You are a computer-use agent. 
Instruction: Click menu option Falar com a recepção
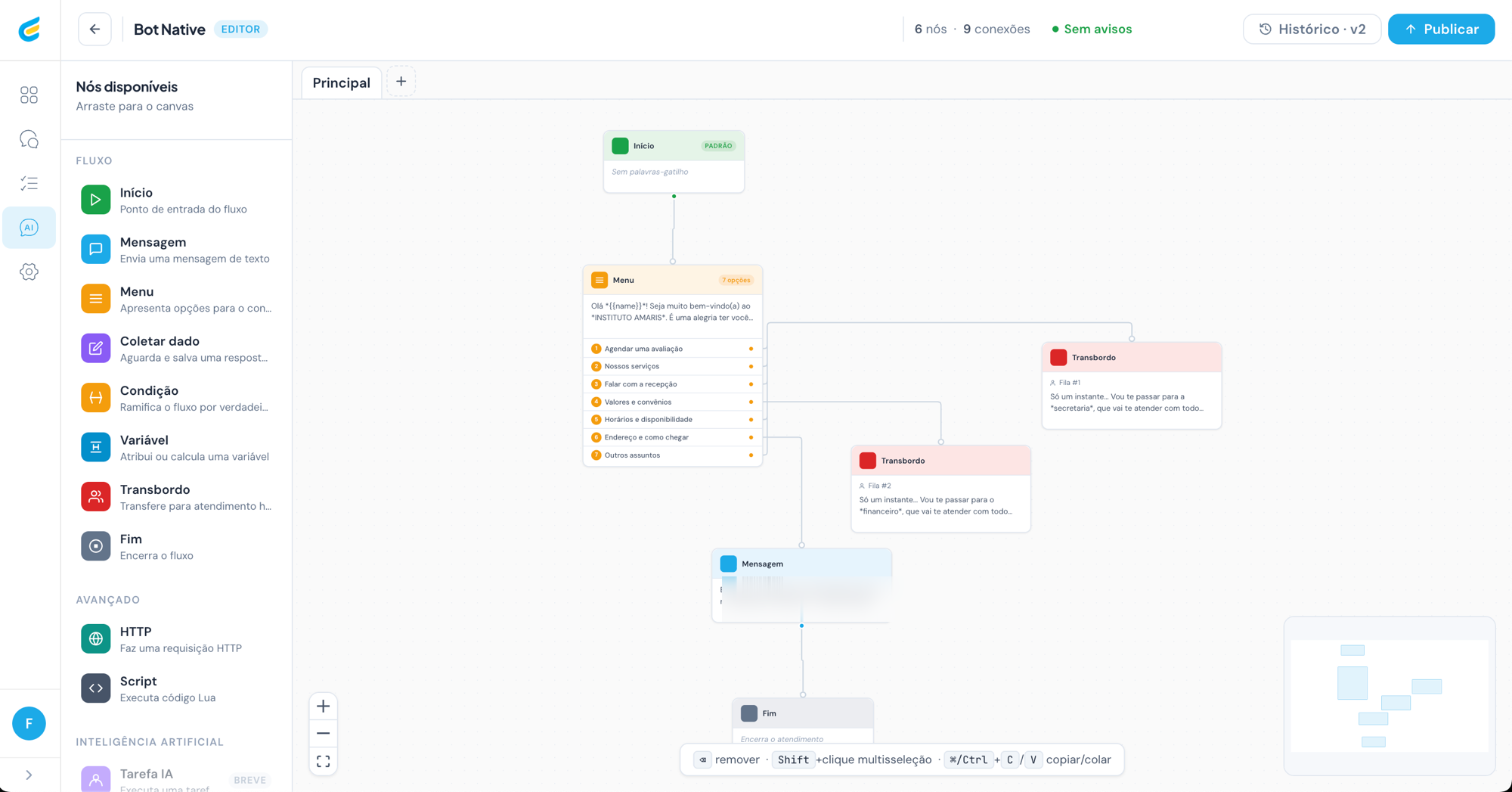[x=672, y=384]
